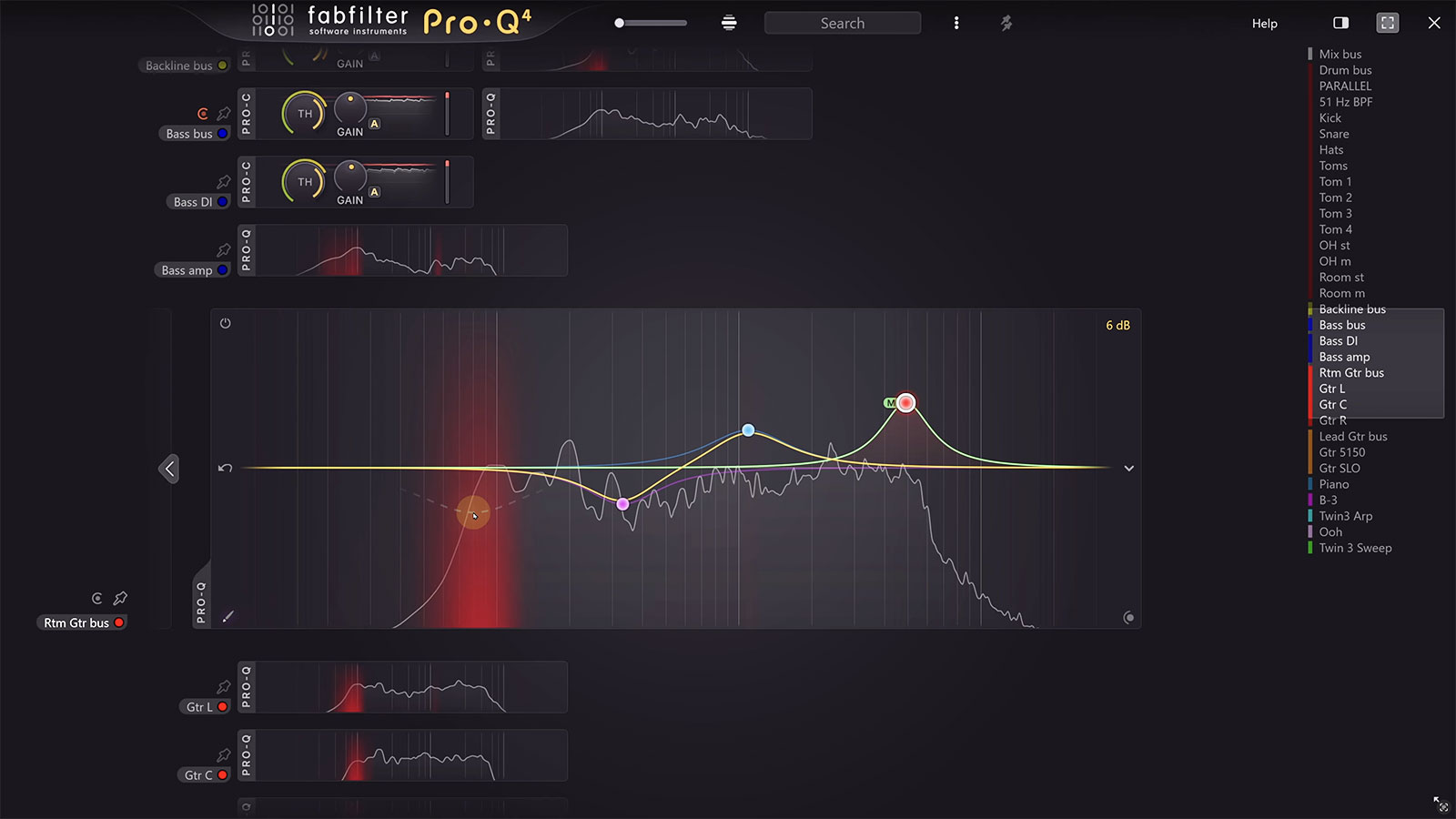Viewport: 1456px width, 819px height.
Task: Toggle the auto gain A button on Bass DI
Action: click(374, 192)
